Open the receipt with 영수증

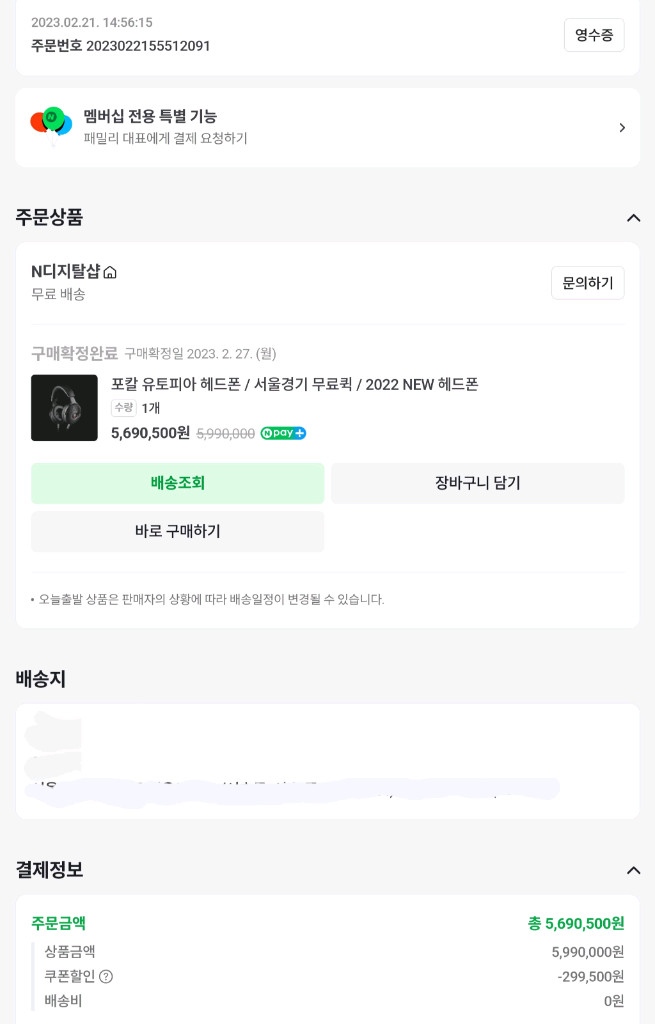coord(594,35)
